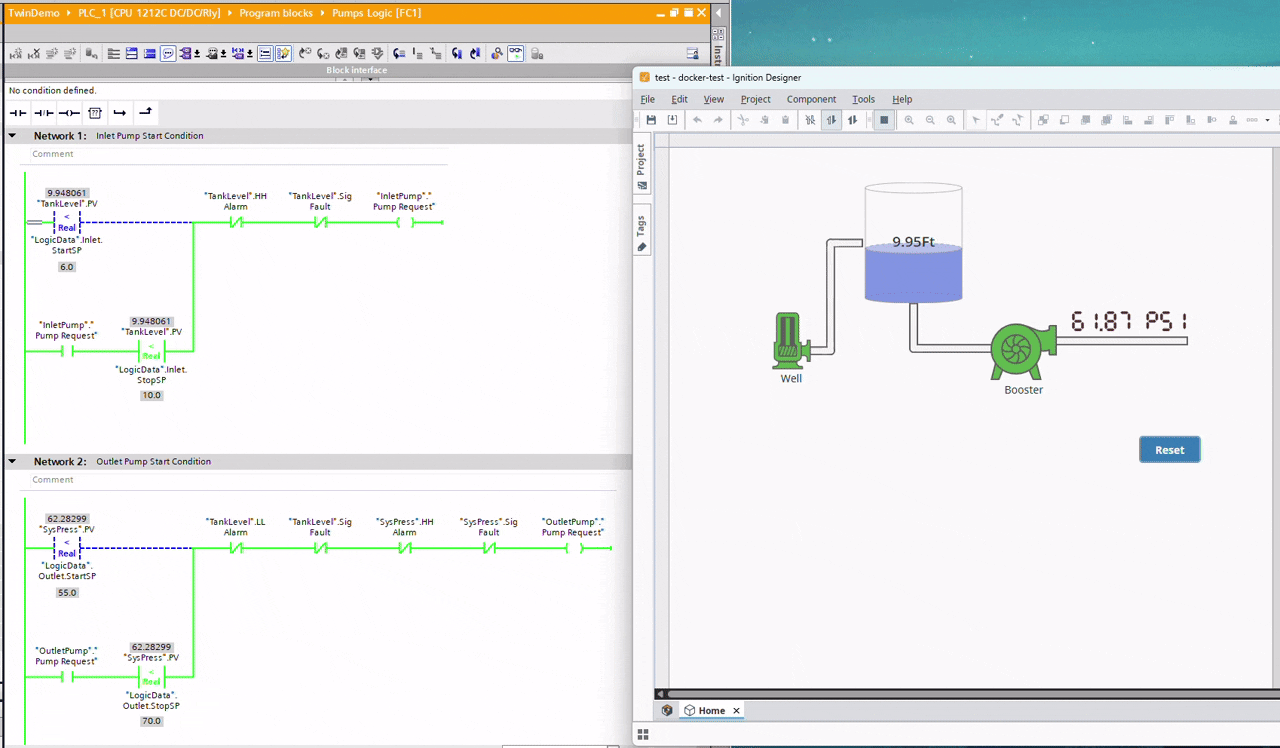The height and width of the screenshot is (748, 1280).
Task: Click Close branch icon in TIA favorites
Action: (x=146, y=113)
